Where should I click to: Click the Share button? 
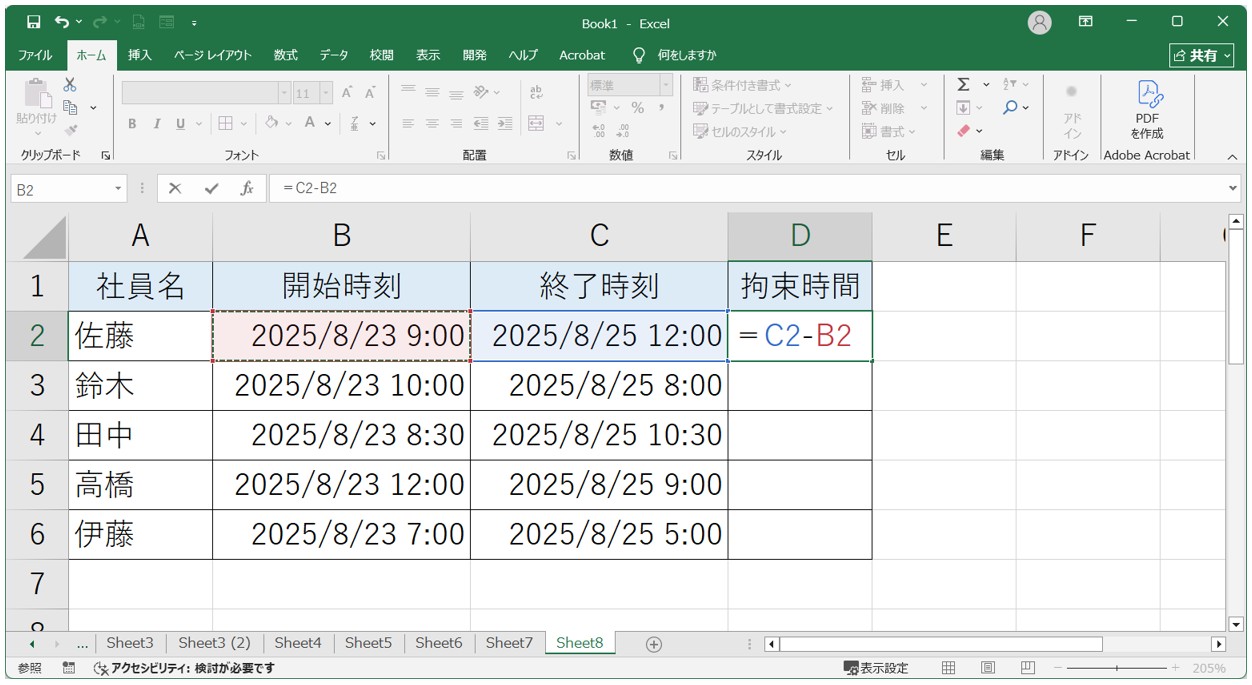click(x=1201, y=55)
